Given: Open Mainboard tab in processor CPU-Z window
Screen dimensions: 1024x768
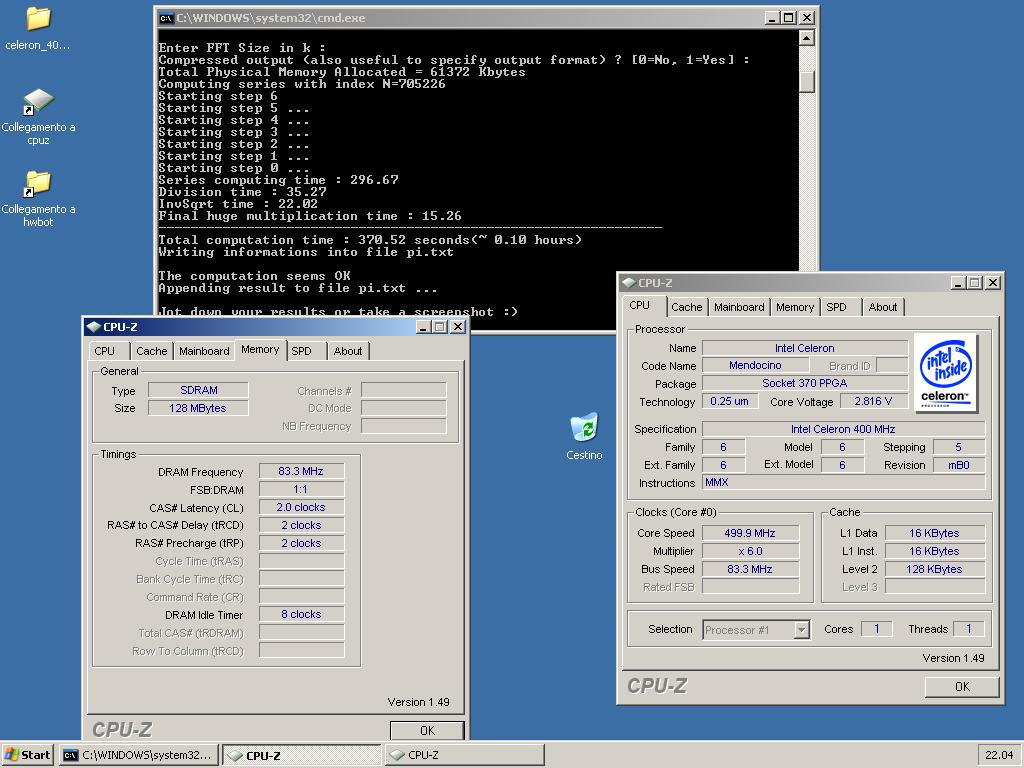Looking at the screenshot, I should click(x=739, y=308).
